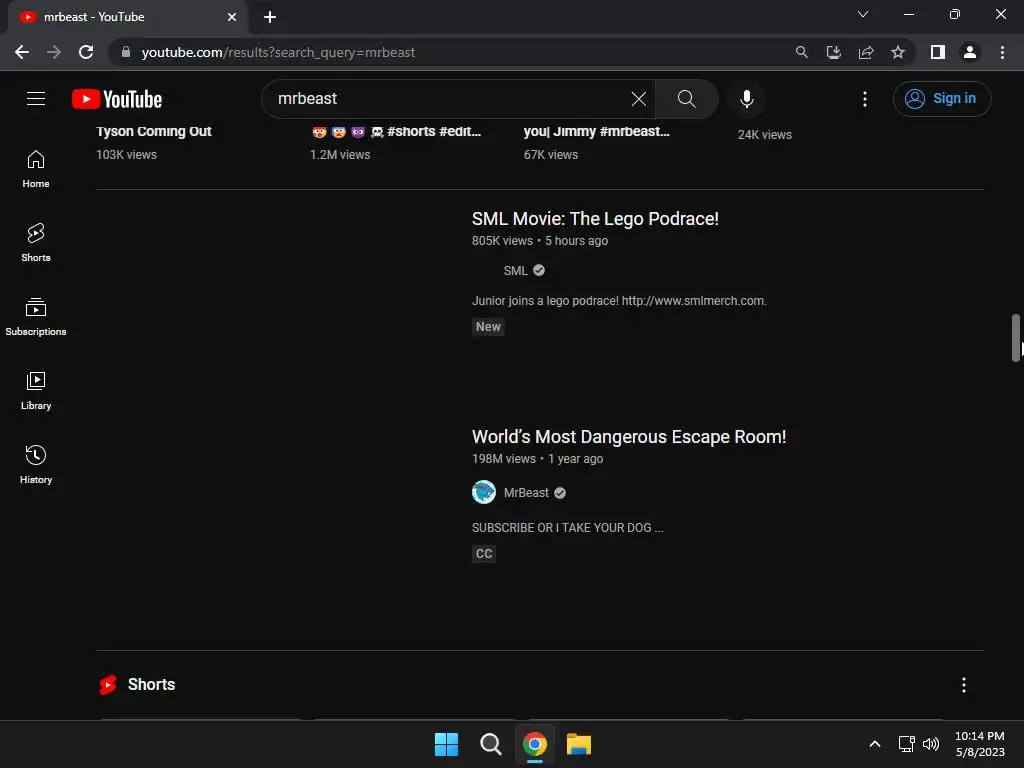
Task: Open the taskbar network icon
Action: (x=906, y=744)
